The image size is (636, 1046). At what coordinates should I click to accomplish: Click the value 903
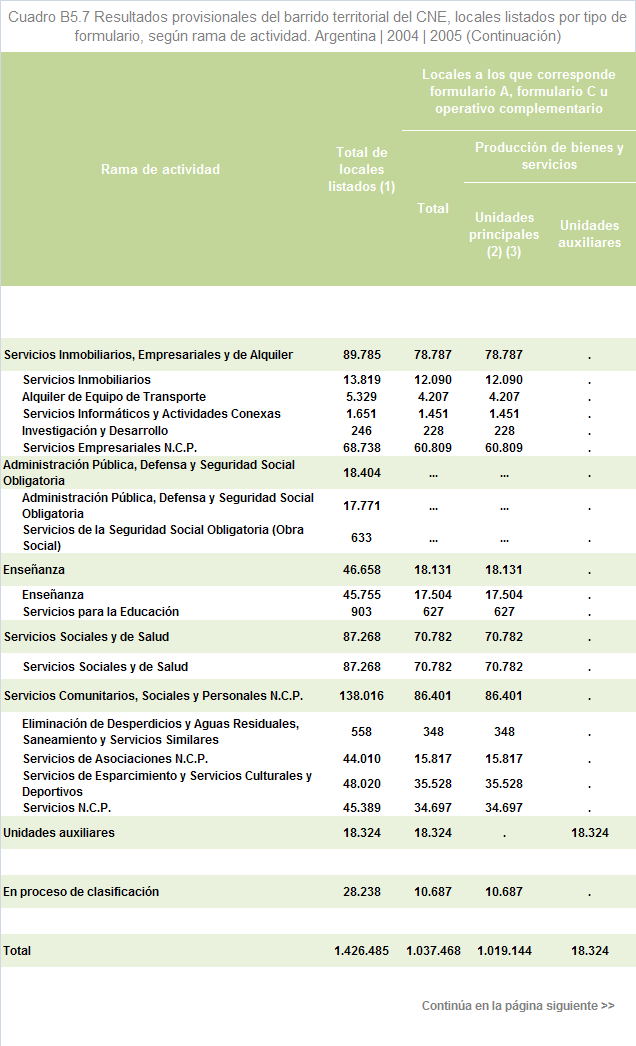pos(362,612)
